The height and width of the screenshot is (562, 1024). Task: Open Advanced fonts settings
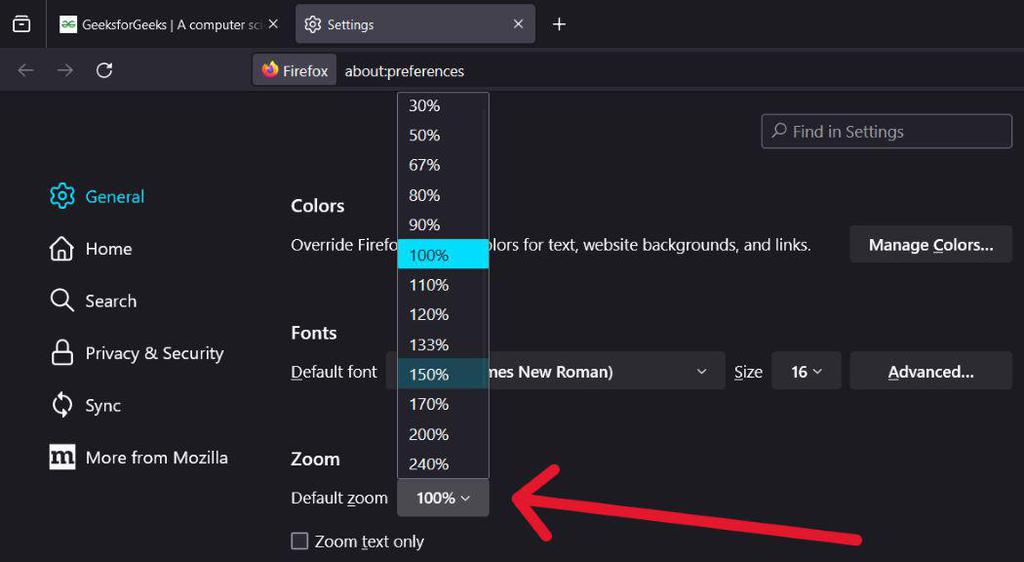[930, 372]
